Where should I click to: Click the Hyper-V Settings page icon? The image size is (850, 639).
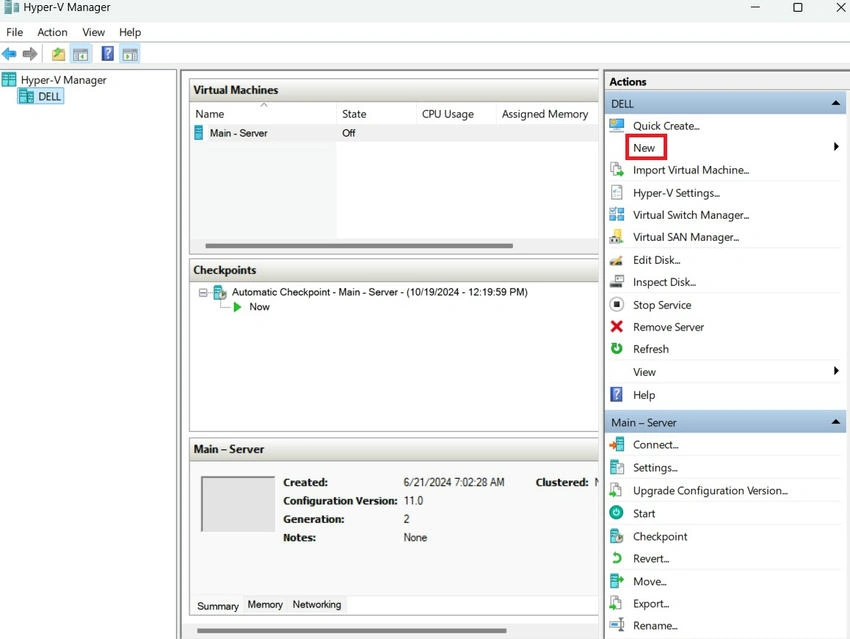click(x=616, y=192)
